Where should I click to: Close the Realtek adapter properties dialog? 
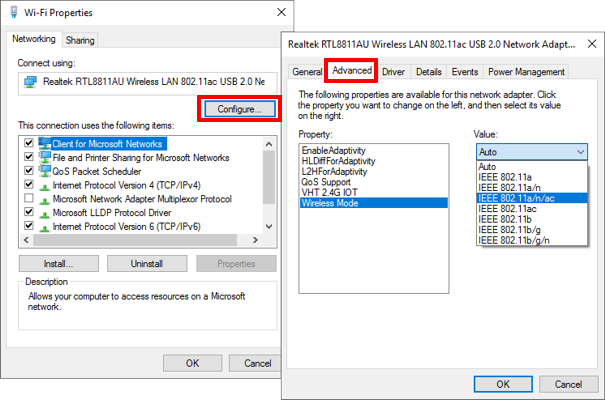(x=592, y=44)
